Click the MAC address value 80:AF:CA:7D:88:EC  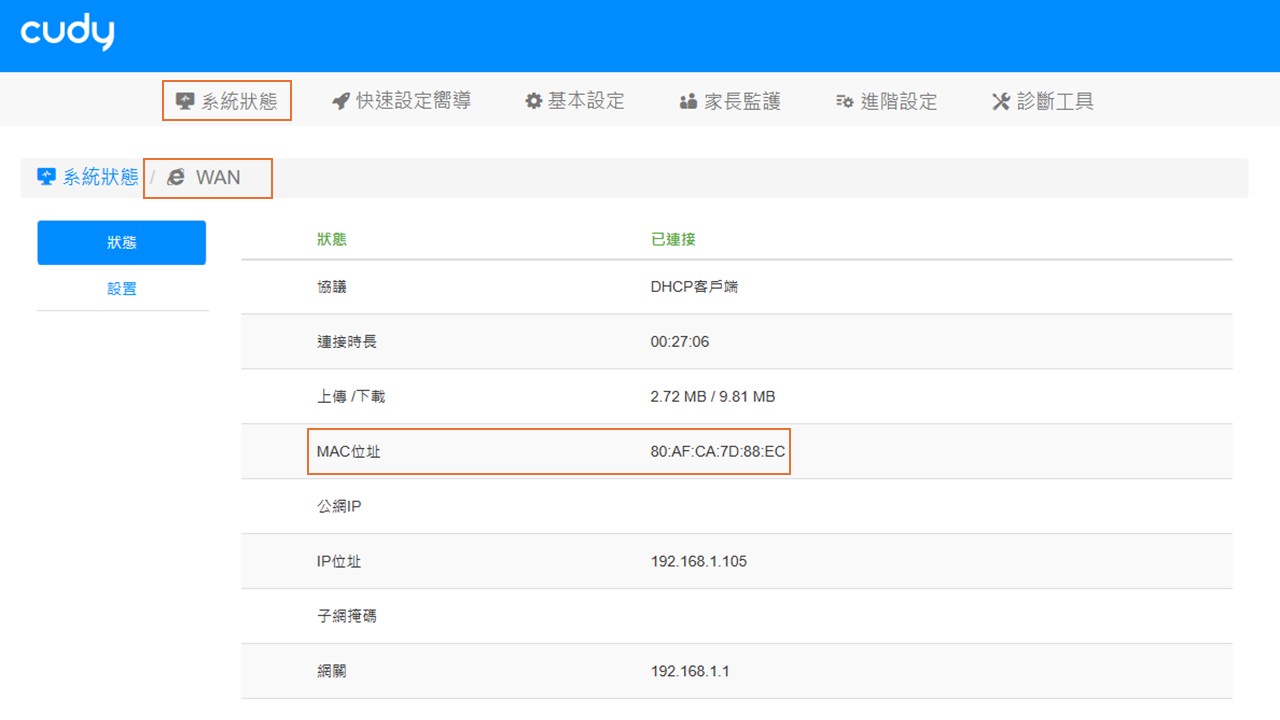[x=717, y=452]
